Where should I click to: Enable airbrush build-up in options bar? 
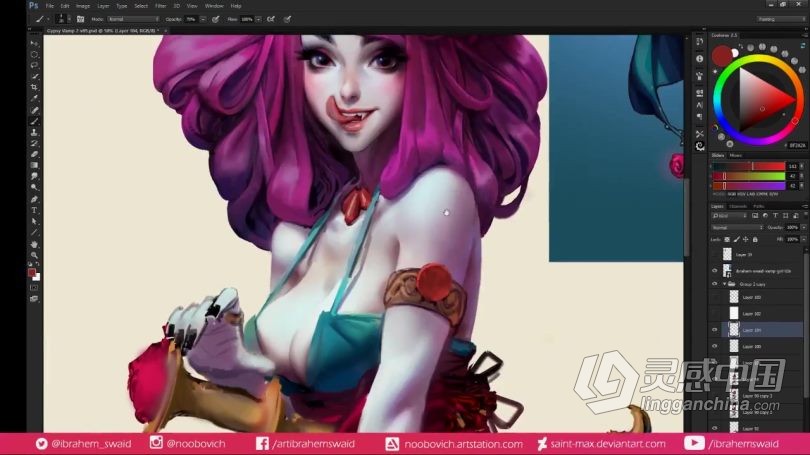(x=271, y=19)
